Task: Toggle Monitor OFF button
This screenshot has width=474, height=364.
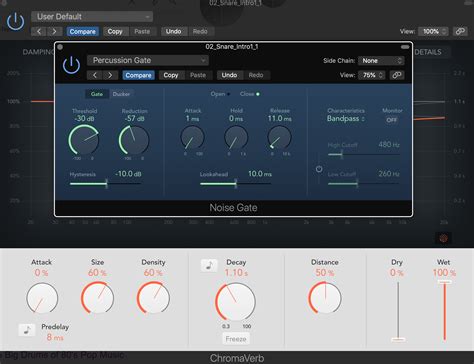Action: click(392, 120)
